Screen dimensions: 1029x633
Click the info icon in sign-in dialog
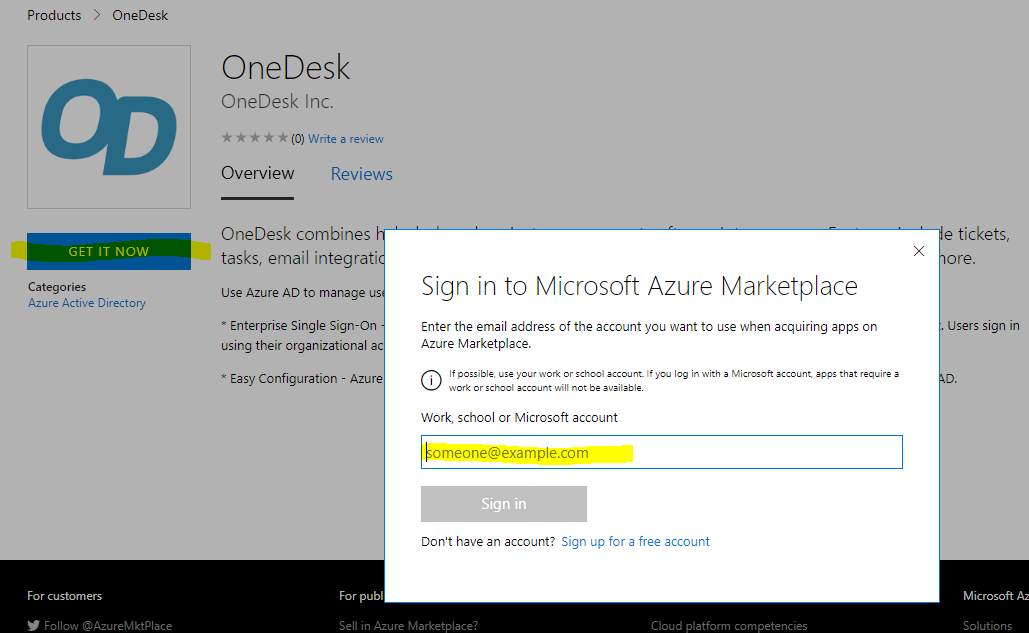pyautogui.click(x=431, y=380)
